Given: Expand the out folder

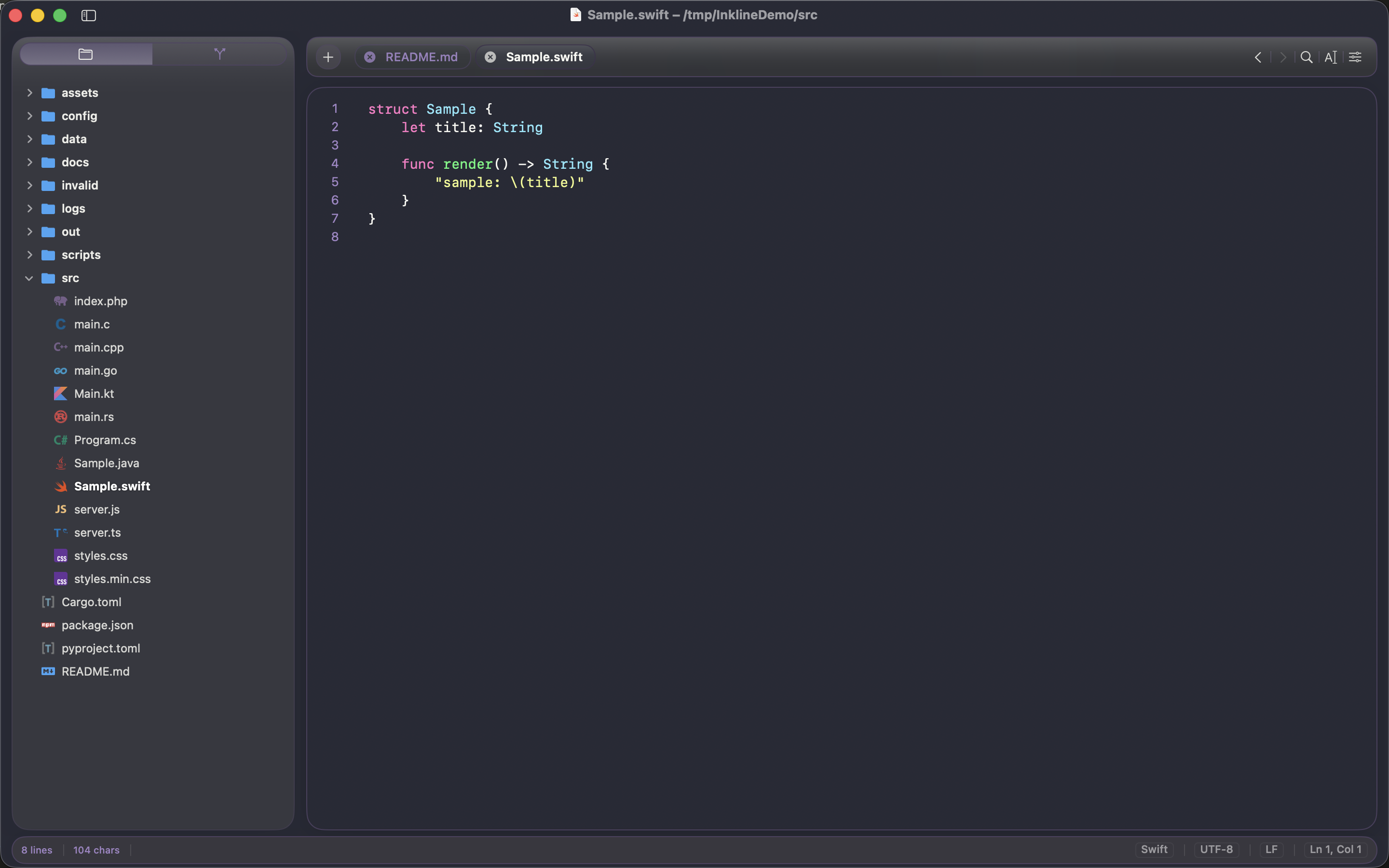Looking at the screenshot, I should [29, 232].
